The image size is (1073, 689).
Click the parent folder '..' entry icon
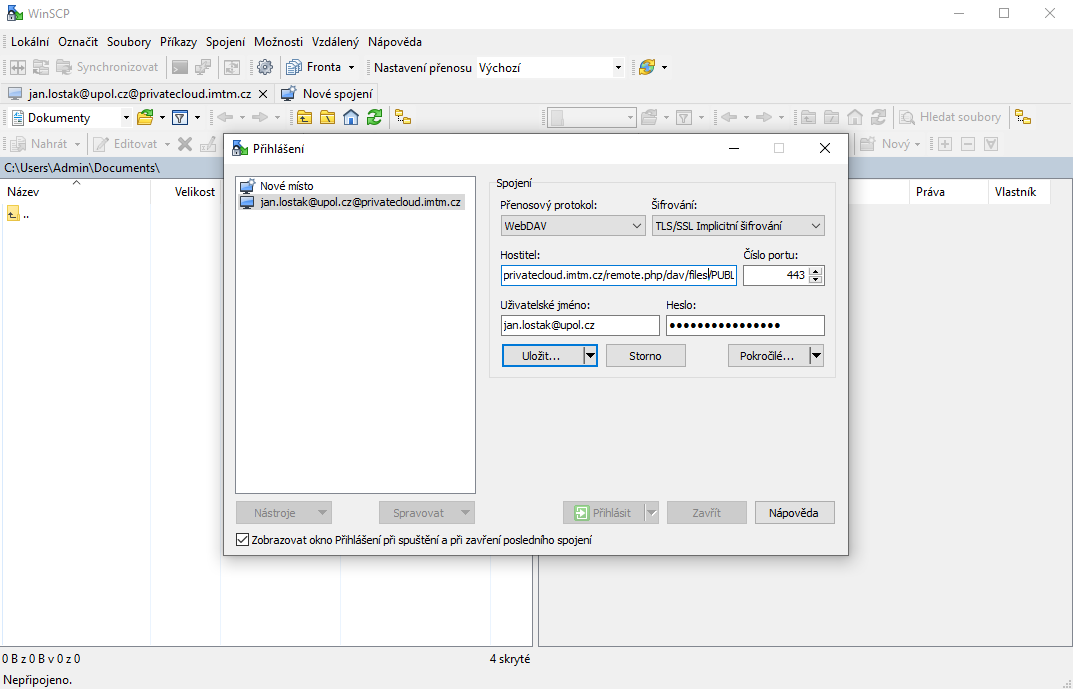click(x=13, y=214)
